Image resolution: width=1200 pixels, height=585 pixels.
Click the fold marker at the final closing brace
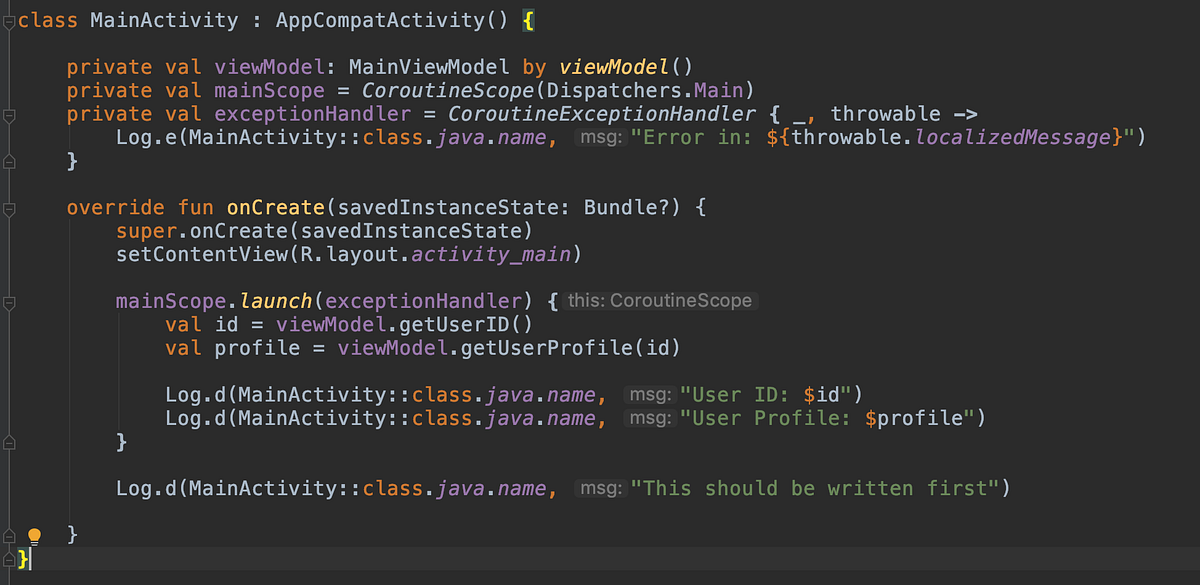(8, 558)
